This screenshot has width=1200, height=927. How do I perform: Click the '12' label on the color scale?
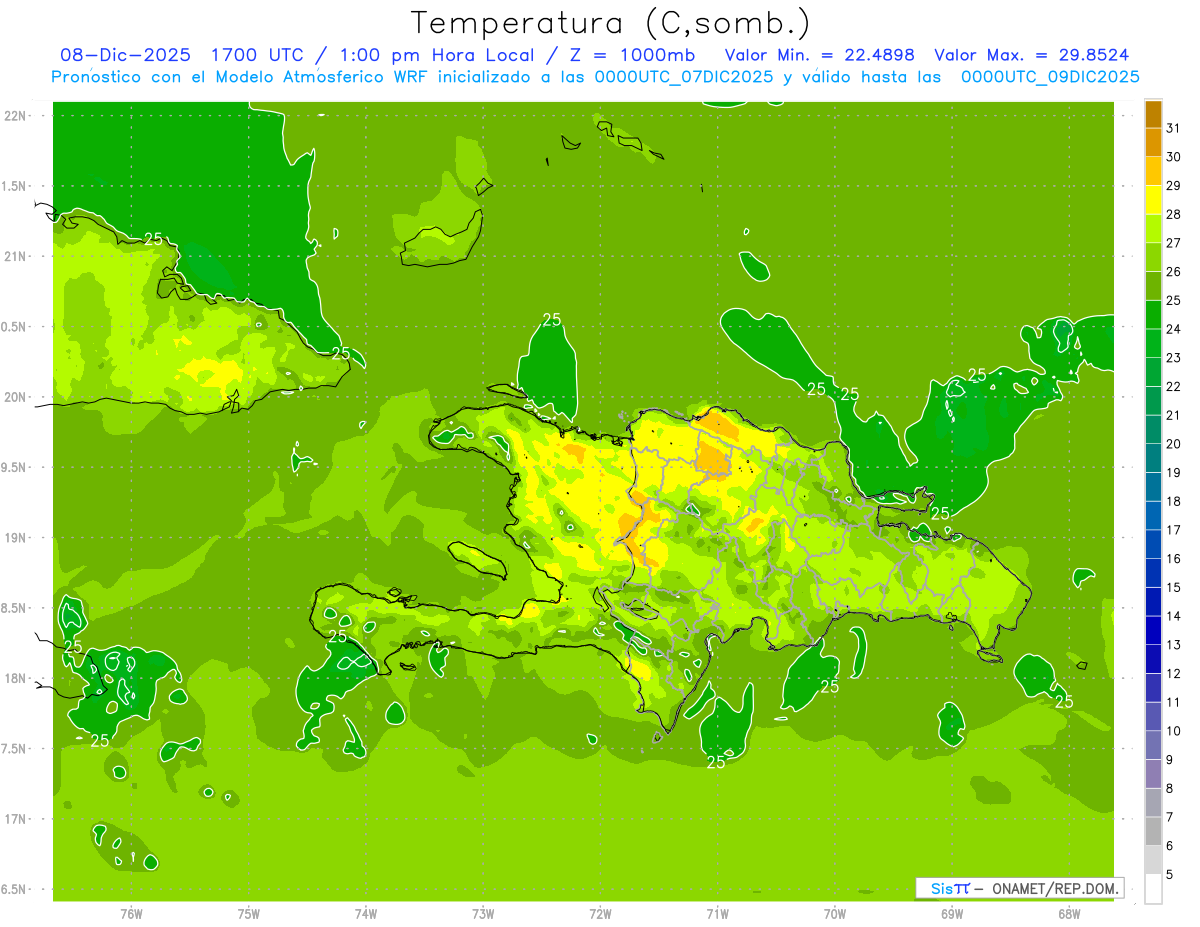[1173, 674]
